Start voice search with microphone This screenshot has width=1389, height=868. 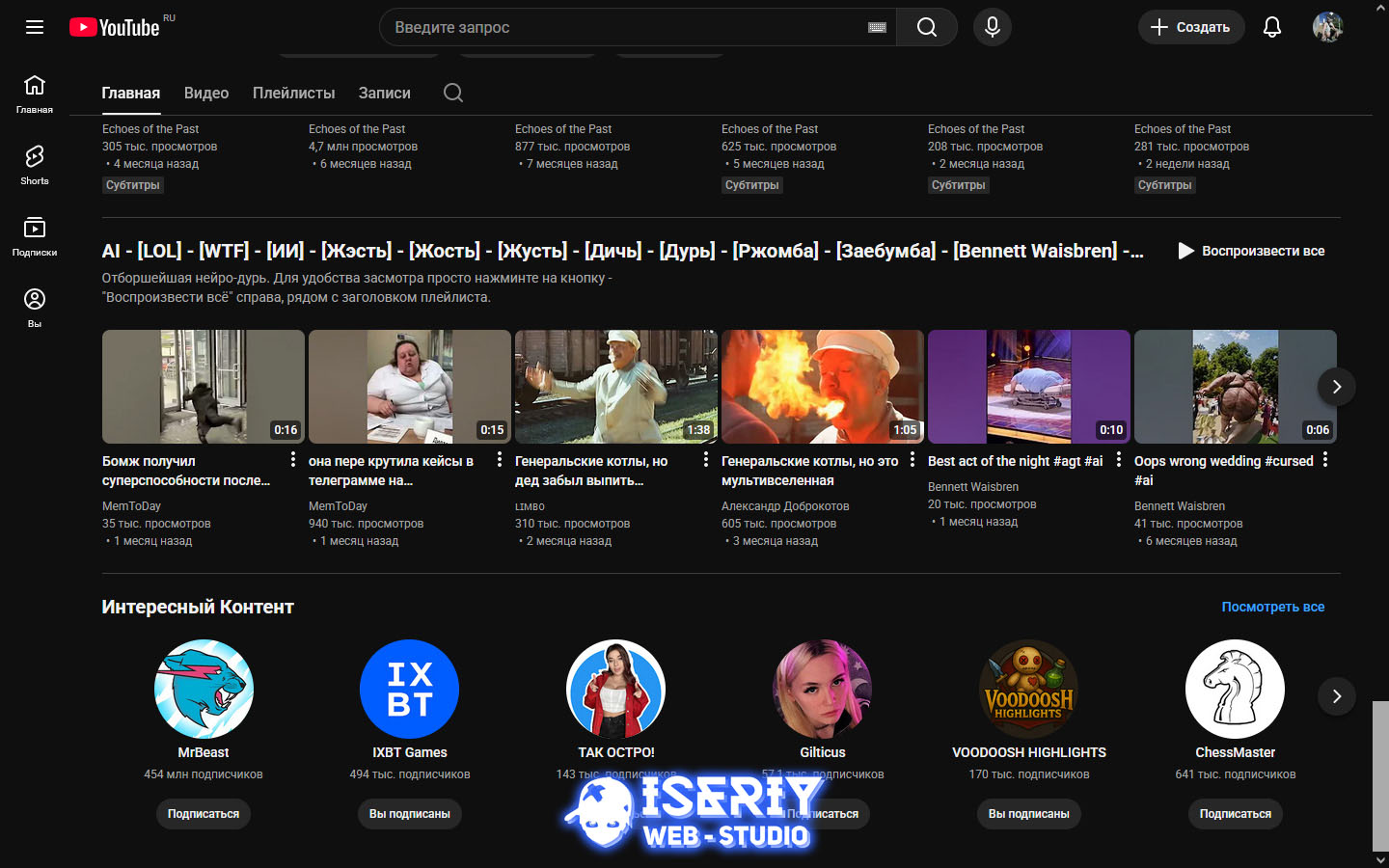coord(992,27)
